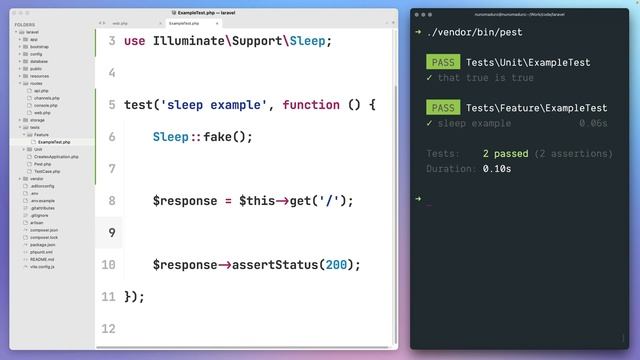Open phpunit.xml in the sidebar
The image size is (640, 360).
pos(41,252)
